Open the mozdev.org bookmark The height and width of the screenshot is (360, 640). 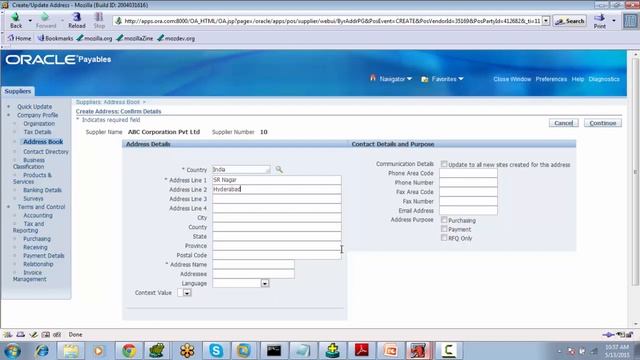(x=176, y=38)
